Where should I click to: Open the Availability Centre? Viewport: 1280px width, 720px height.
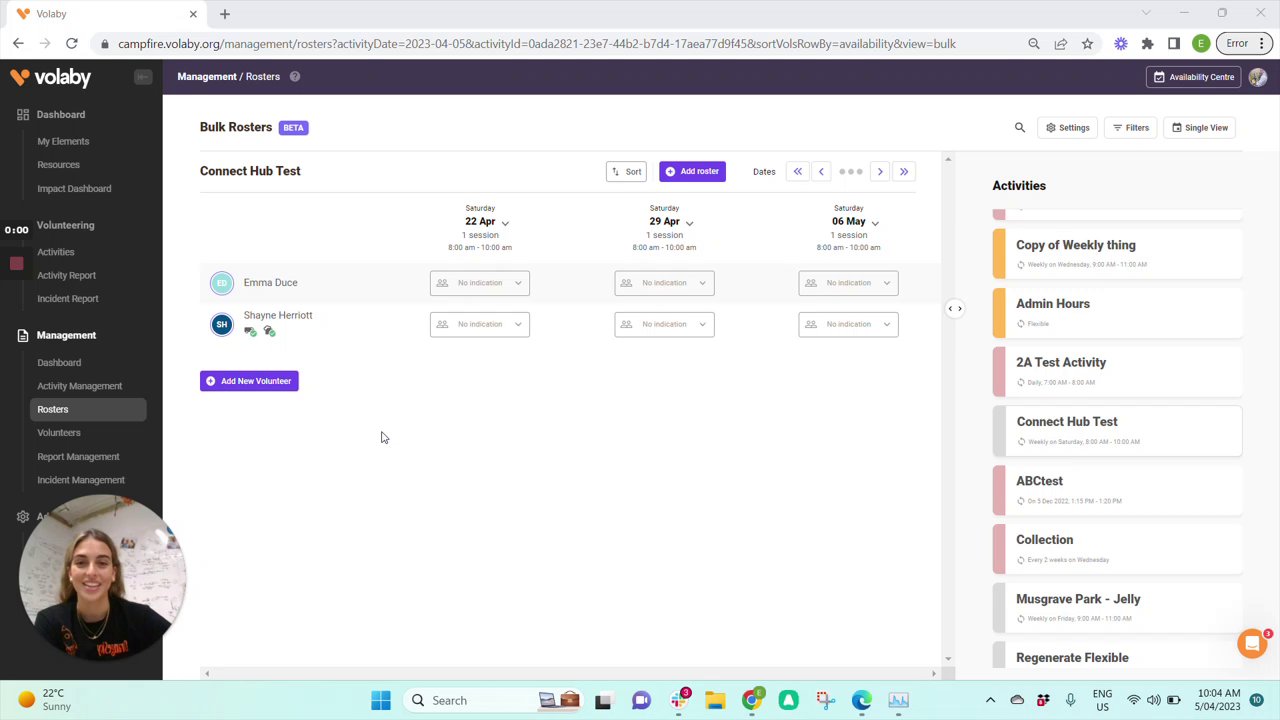pyautogui.click(x=1194, y=77)
